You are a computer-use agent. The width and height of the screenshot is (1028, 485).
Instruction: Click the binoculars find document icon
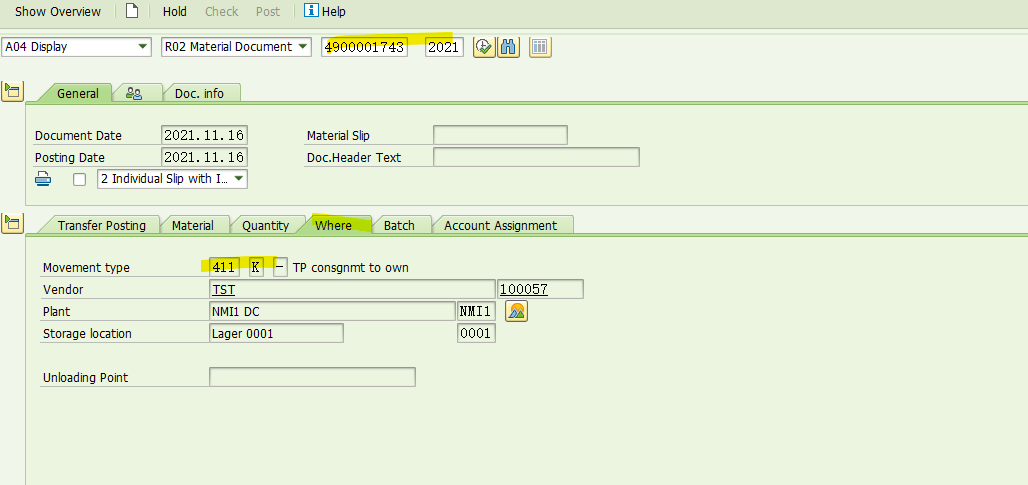pos(509,47)
